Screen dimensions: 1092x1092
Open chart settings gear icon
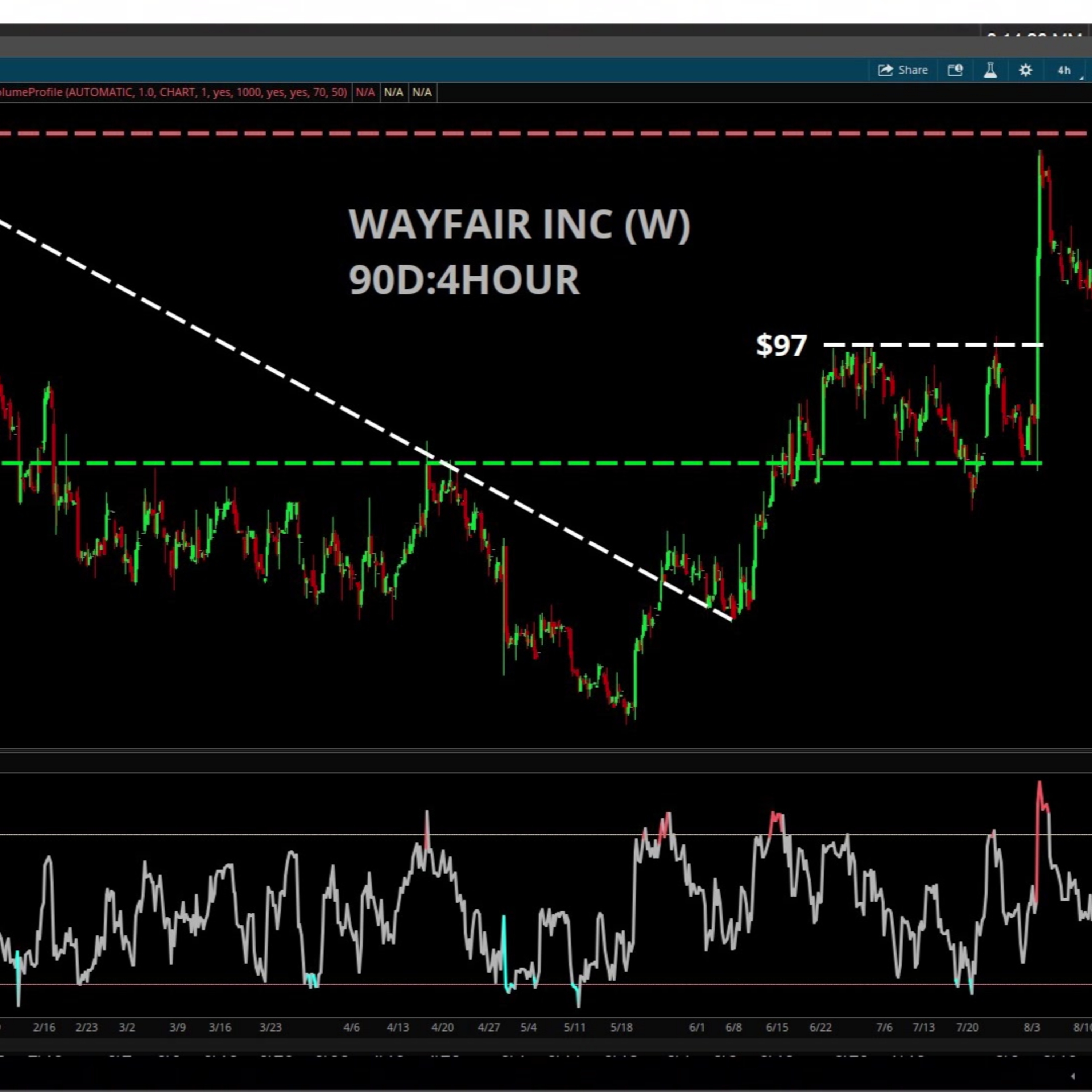(x=1025, y=70)
